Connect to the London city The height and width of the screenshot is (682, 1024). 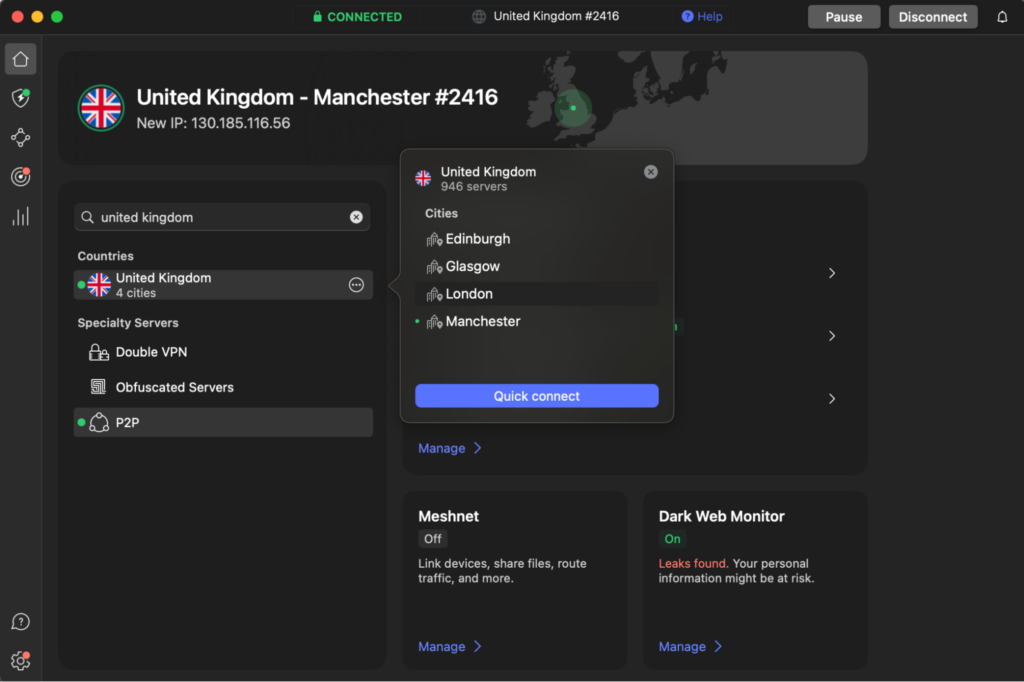[537, 294]
